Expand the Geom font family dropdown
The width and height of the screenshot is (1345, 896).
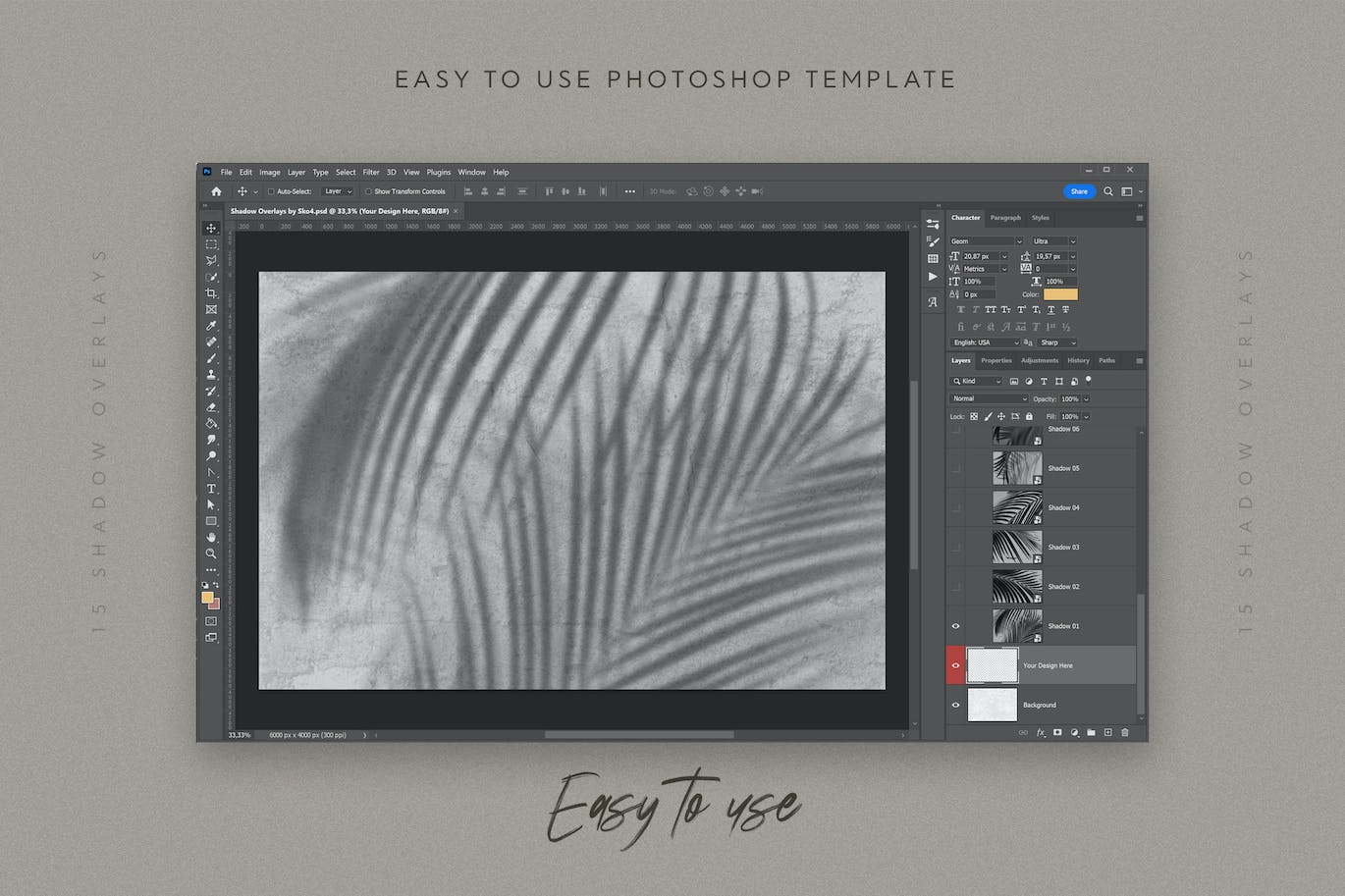(987, 241)
